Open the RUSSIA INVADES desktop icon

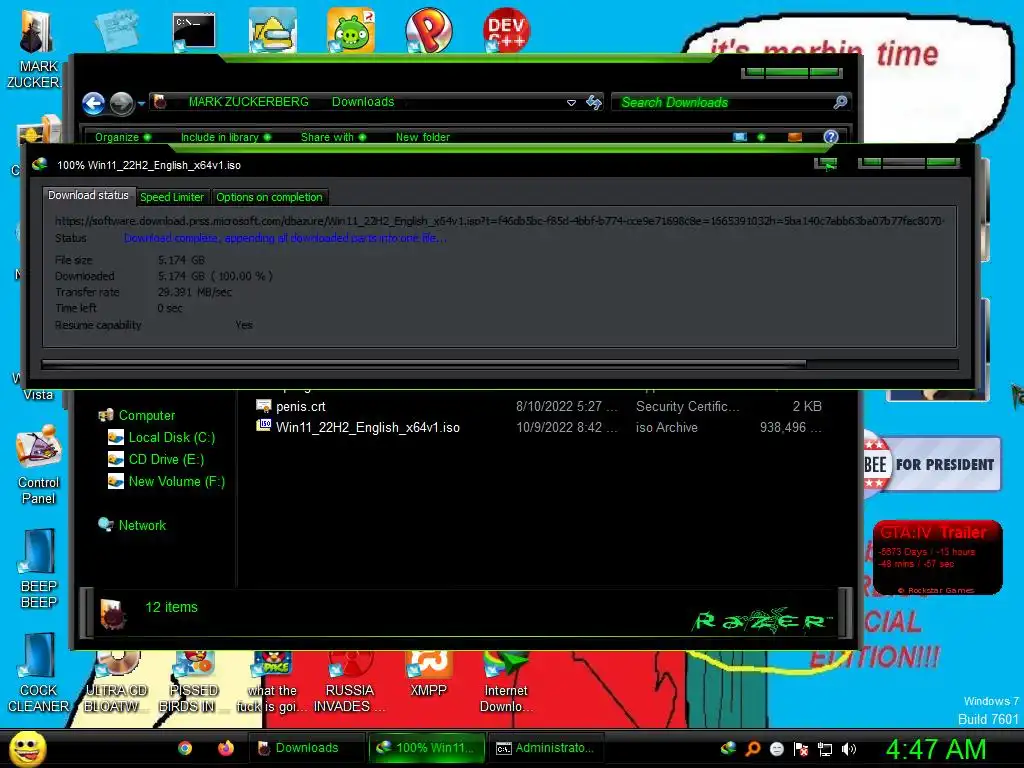pyautogui.click(x=349, y=682)
